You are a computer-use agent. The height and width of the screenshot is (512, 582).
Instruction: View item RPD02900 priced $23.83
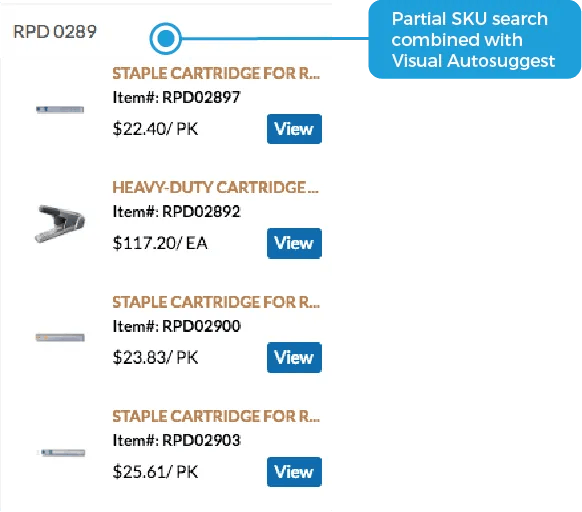[294, 358]
